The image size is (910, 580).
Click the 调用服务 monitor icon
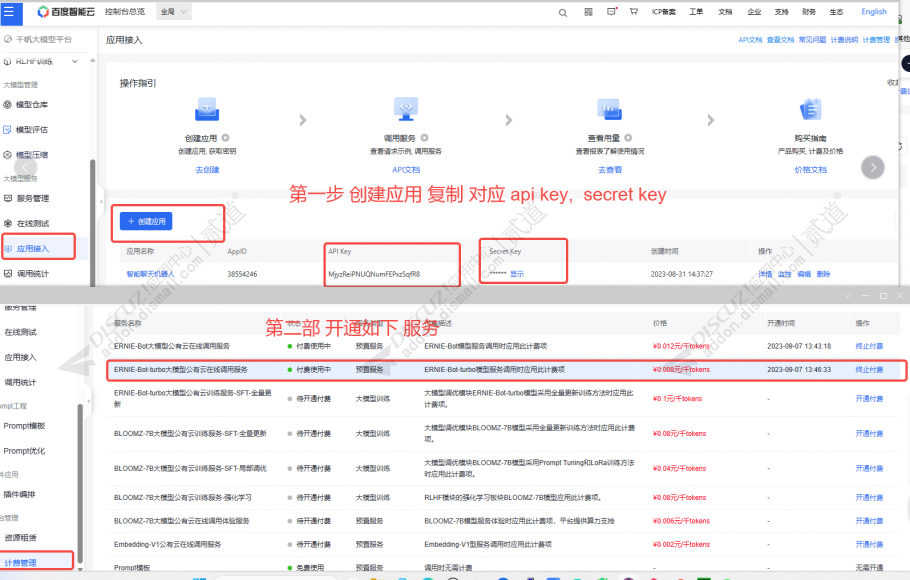tap(406, 109)
